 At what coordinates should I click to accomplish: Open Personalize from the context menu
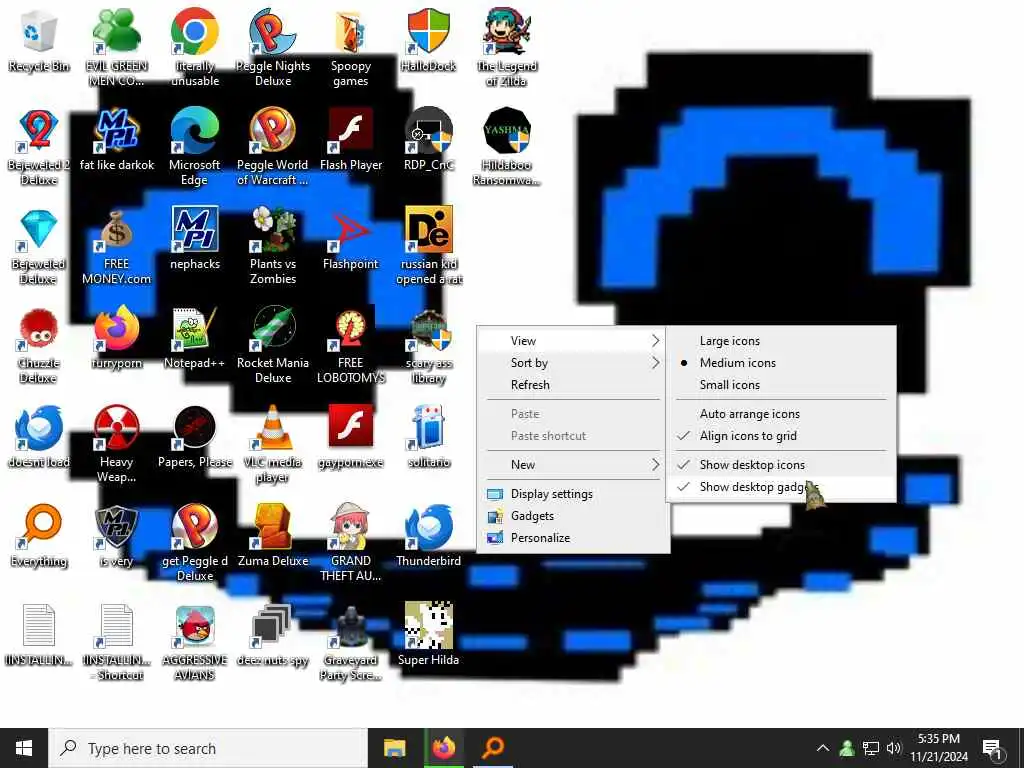[573, 537]
